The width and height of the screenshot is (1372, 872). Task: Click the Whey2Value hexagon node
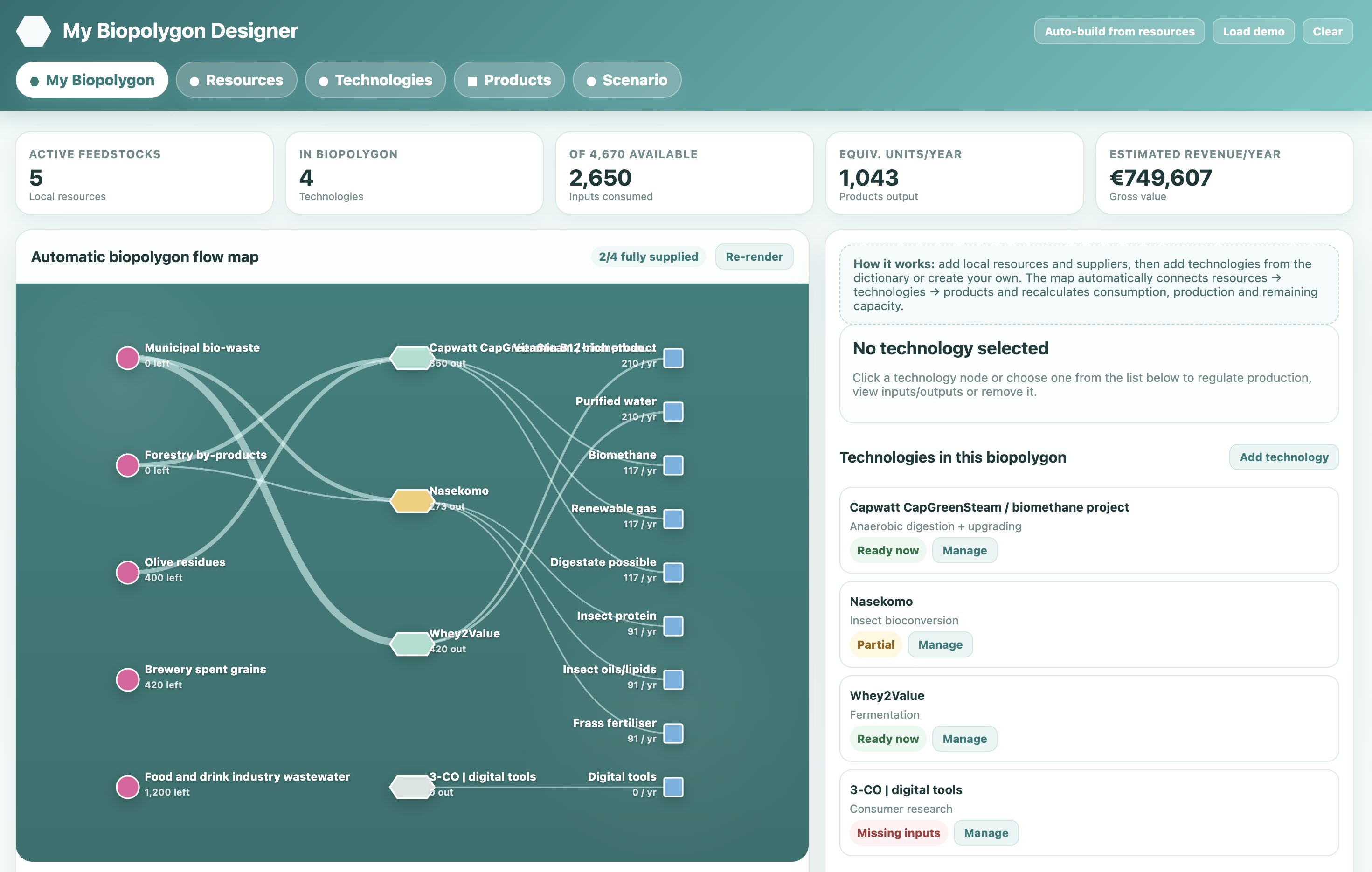click(x=412, y=644)
